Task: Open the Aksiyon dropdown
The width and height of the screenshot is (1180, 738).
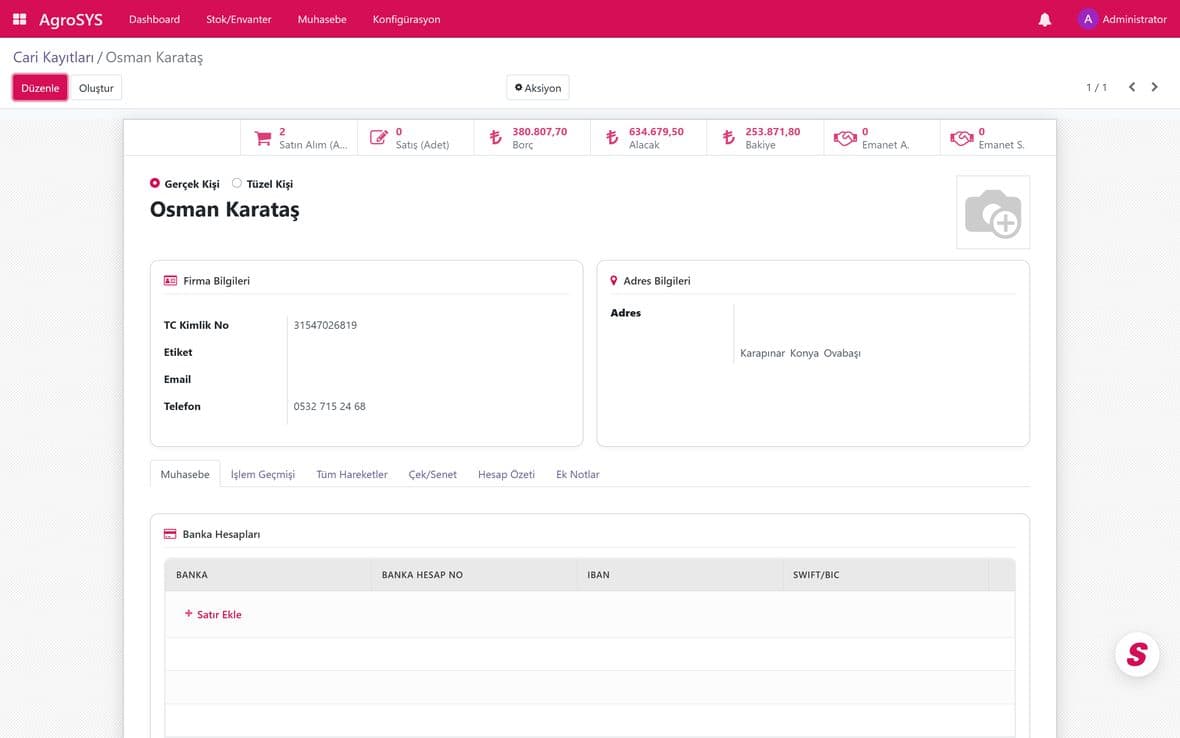Action: pyautogui.click(x=537, y=88)
